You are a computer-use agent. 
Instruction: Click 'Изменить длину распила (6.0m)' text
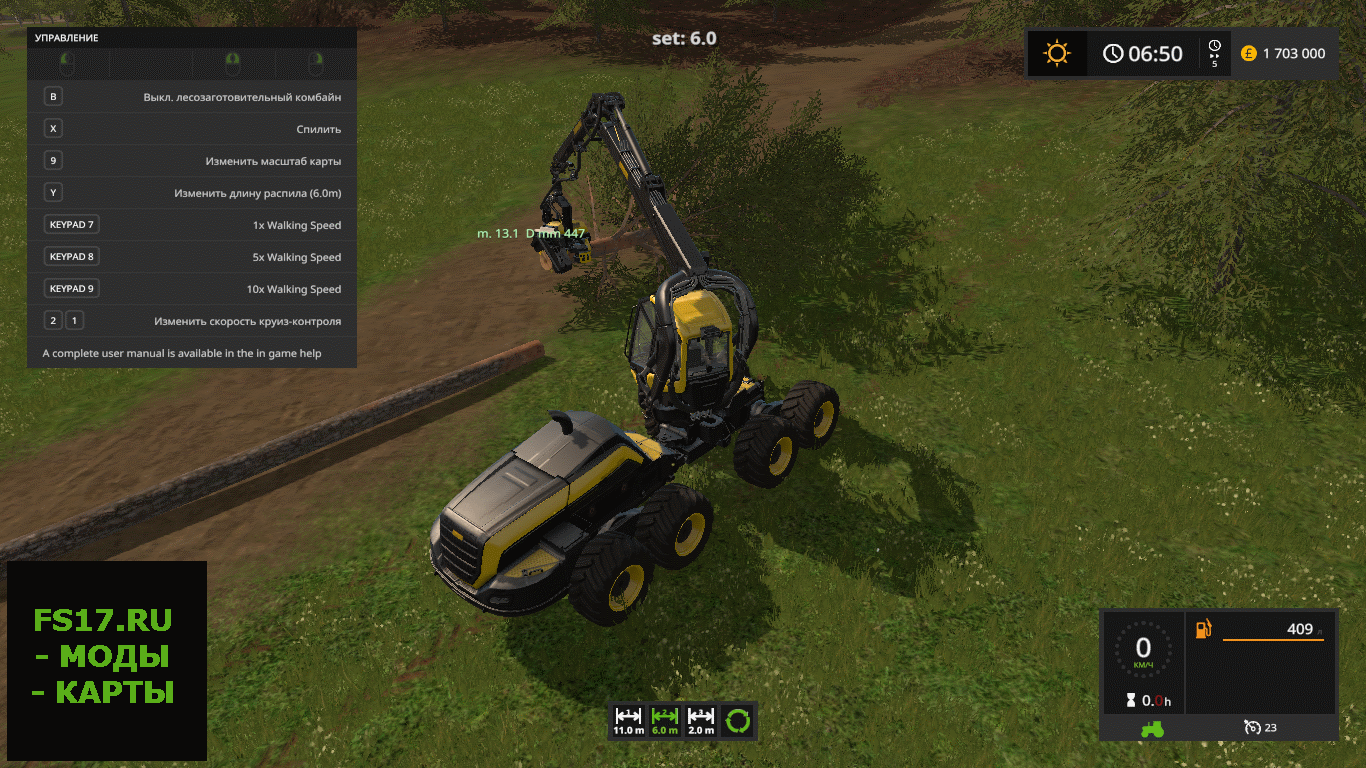258,193
